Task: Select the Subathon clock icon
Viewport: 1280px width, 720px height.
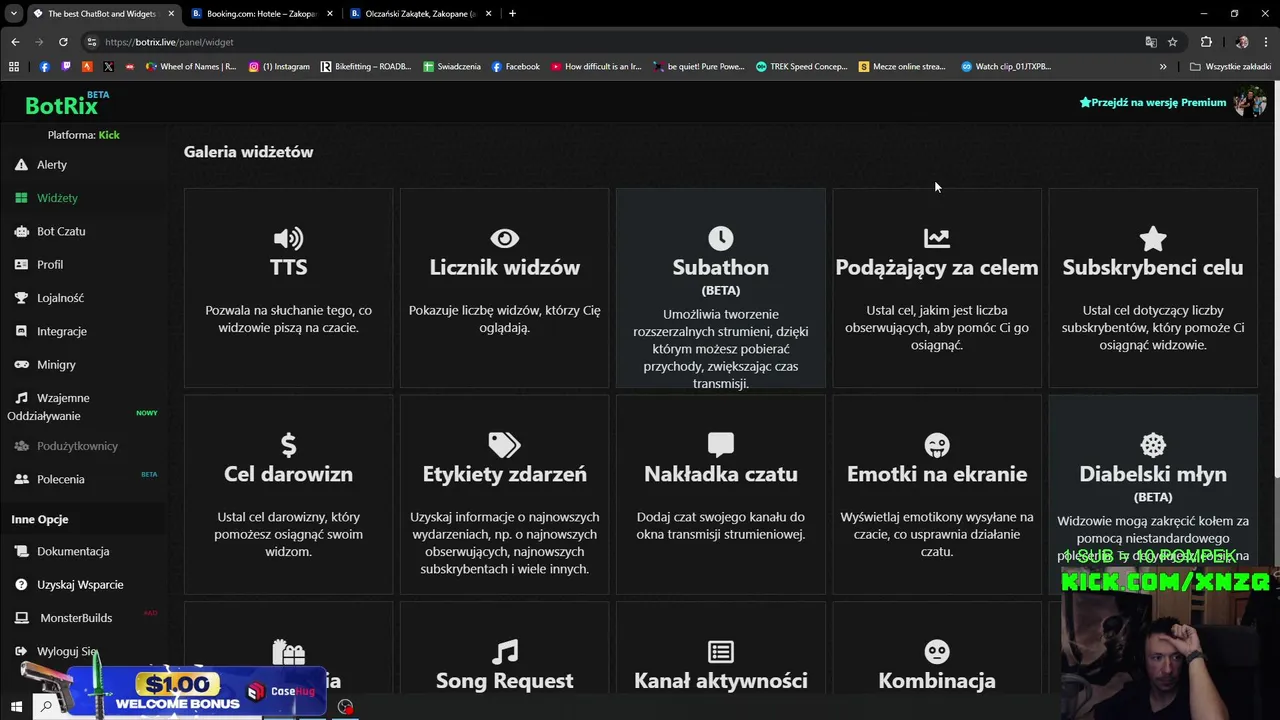Action: point(720,238)
